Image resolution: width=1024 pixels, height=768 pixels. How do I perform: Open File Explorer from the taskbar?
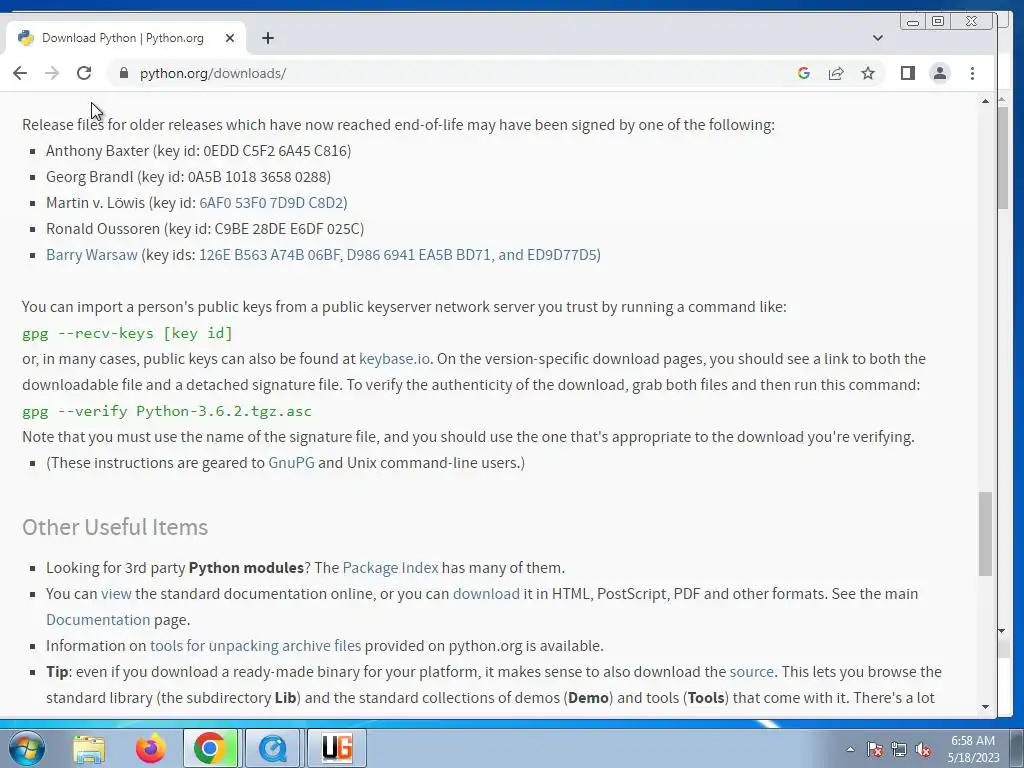click(89, 748)
